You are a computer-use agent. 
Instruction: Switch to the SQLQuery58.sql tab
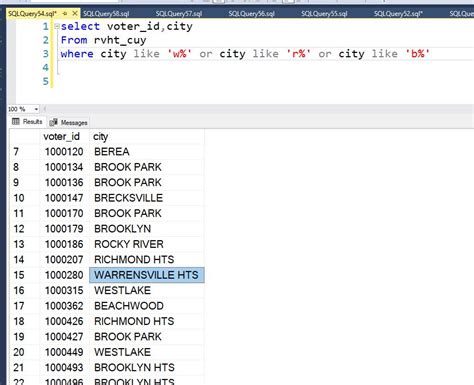[106, 14]
